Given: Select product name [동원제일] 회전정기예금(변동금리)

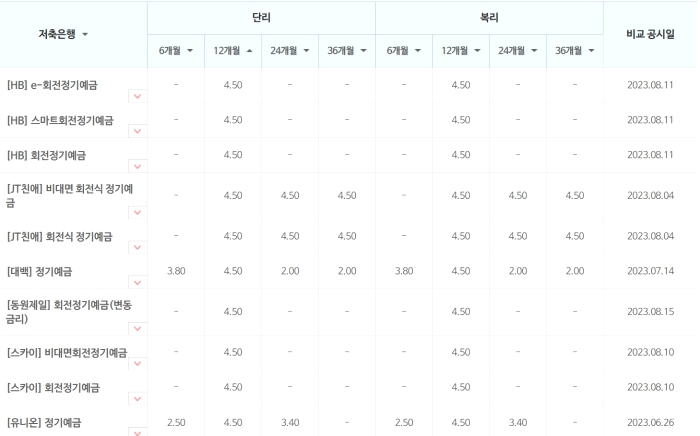Looking at the screenshot, I should (69, 311).
